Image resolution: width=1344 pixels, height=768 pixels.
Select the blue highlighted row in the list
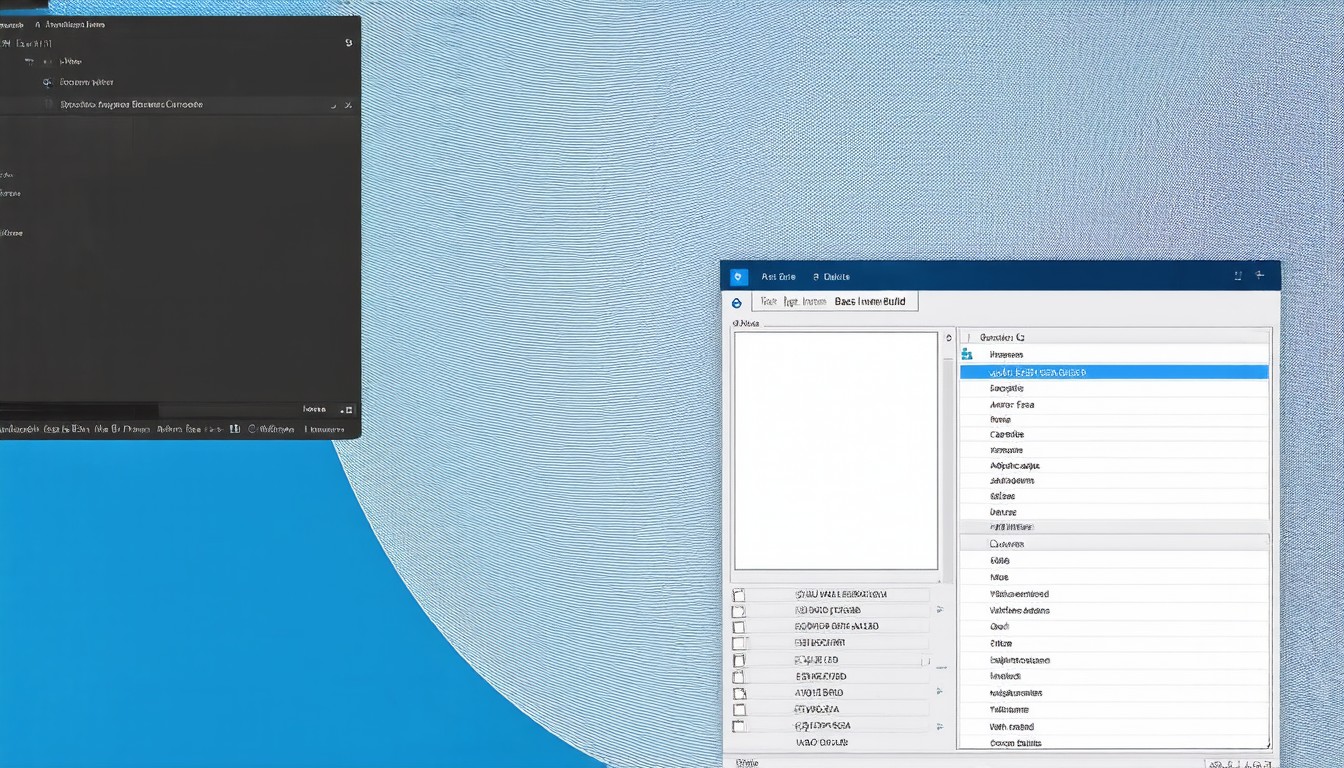point(1114,372)
